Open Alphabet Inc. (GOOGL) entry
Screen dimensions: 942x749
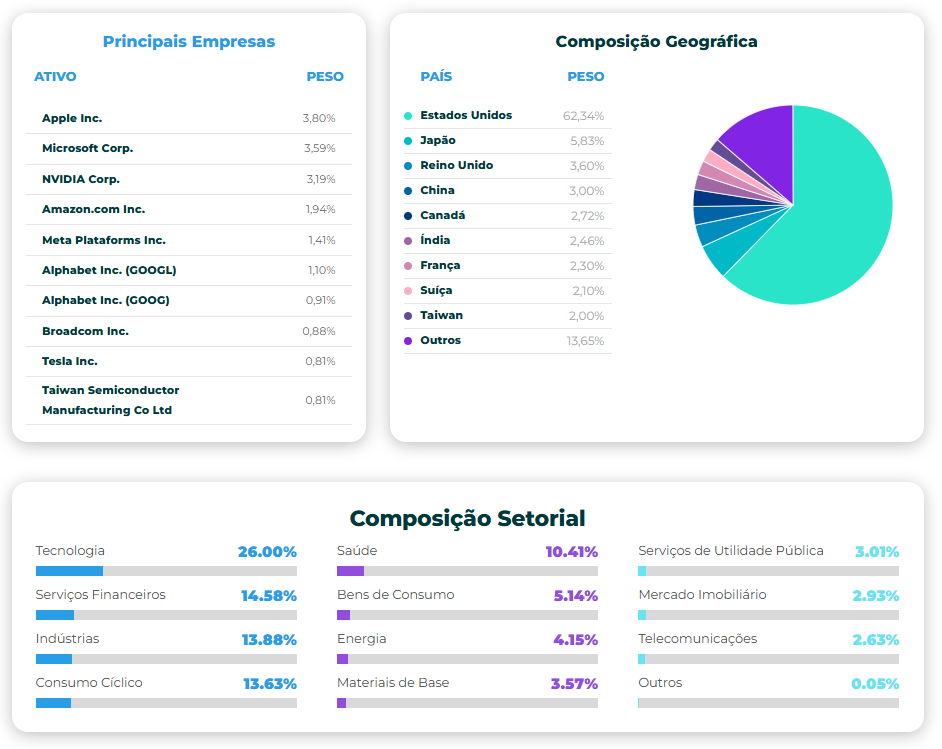(x=109, y=270)
